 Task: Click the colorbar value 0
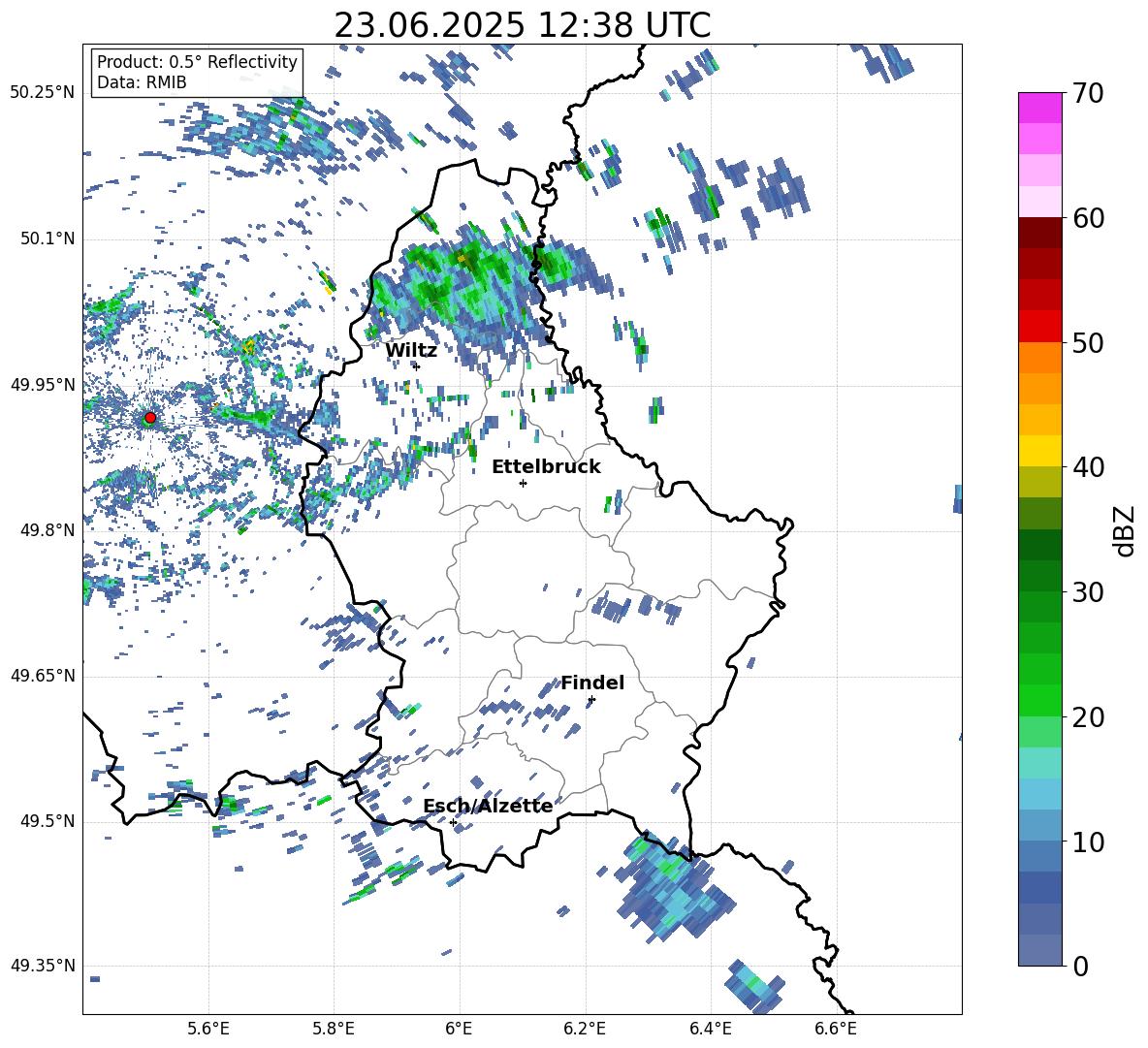coord(1079,966)
